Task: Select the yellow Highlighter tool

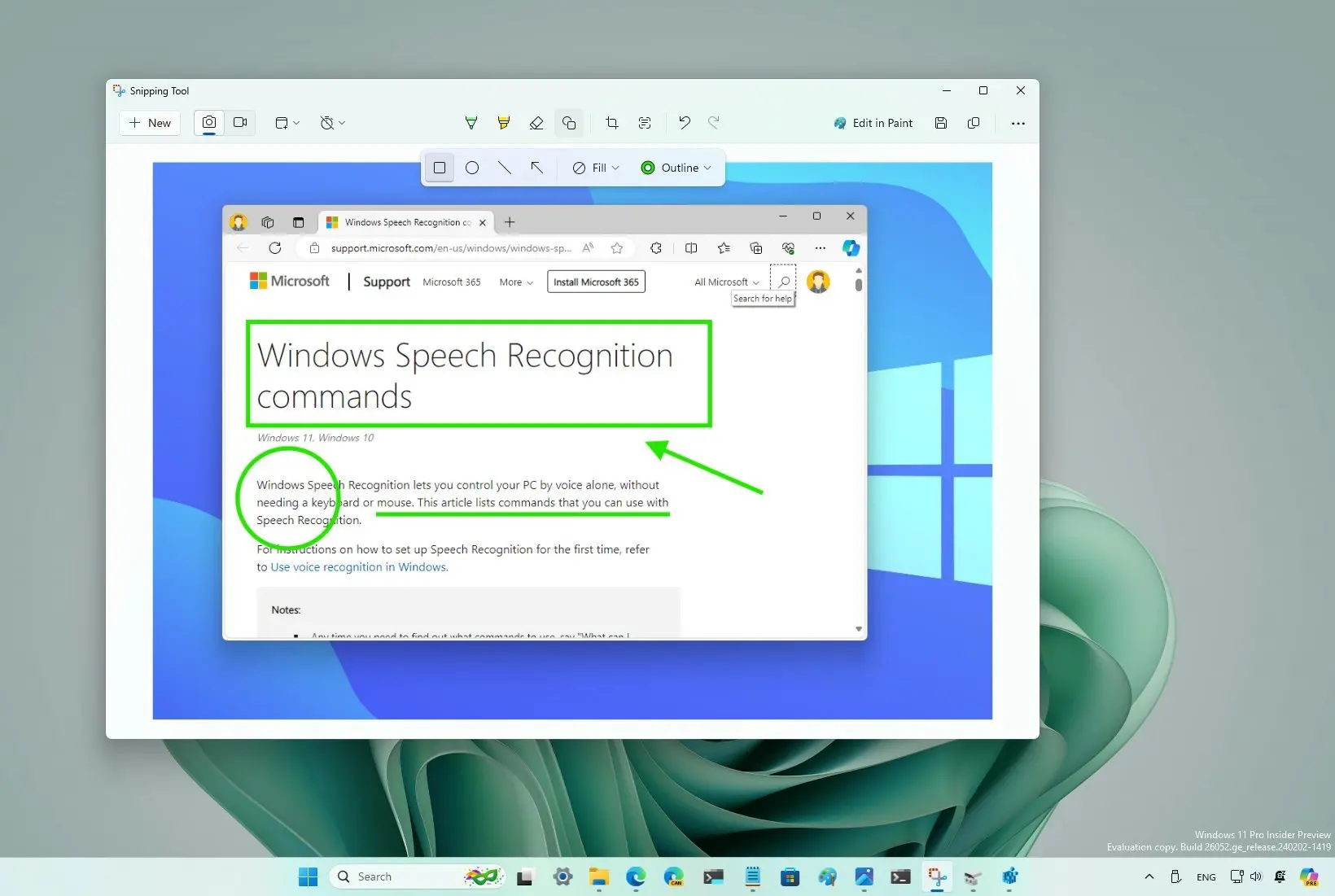Action: click(x=504, y=123)
